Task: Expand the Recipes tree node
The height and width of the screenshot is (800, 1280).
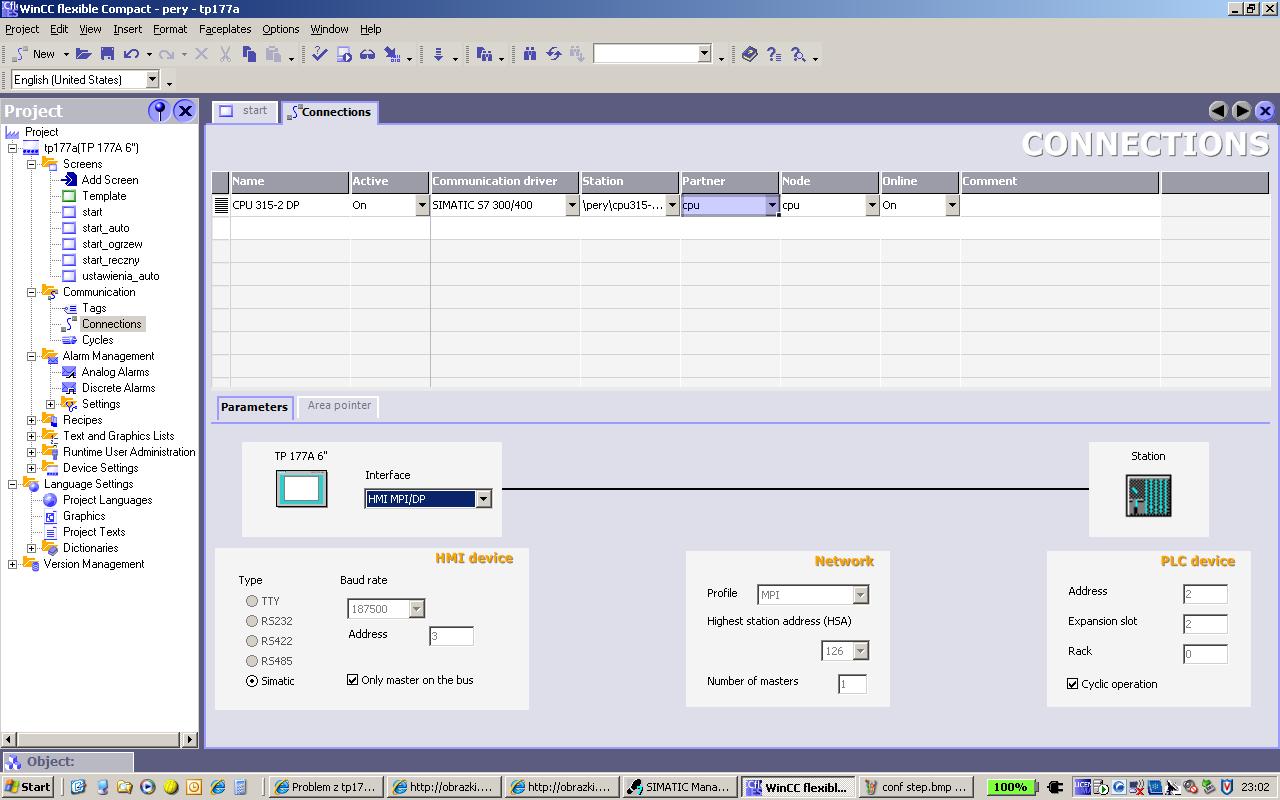Action: [31, 420]
